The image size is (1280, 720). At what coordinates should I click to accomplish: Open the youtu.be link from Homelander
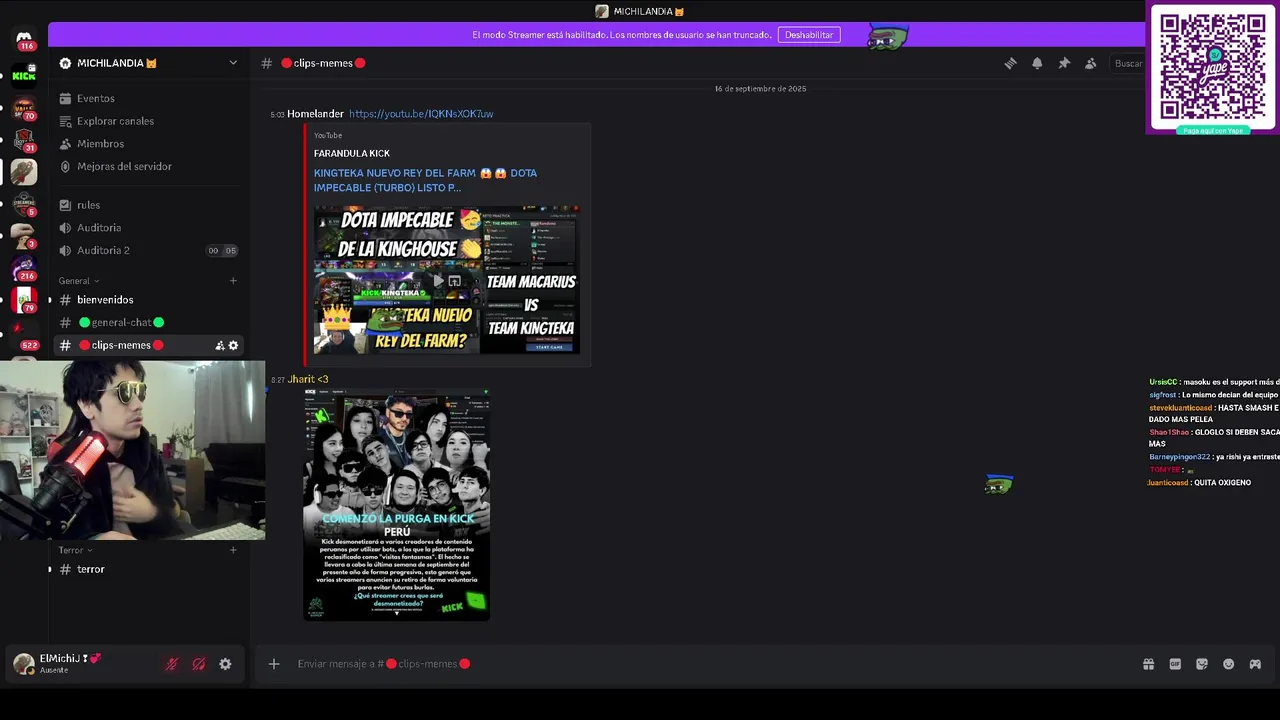[x=421, y=114]
